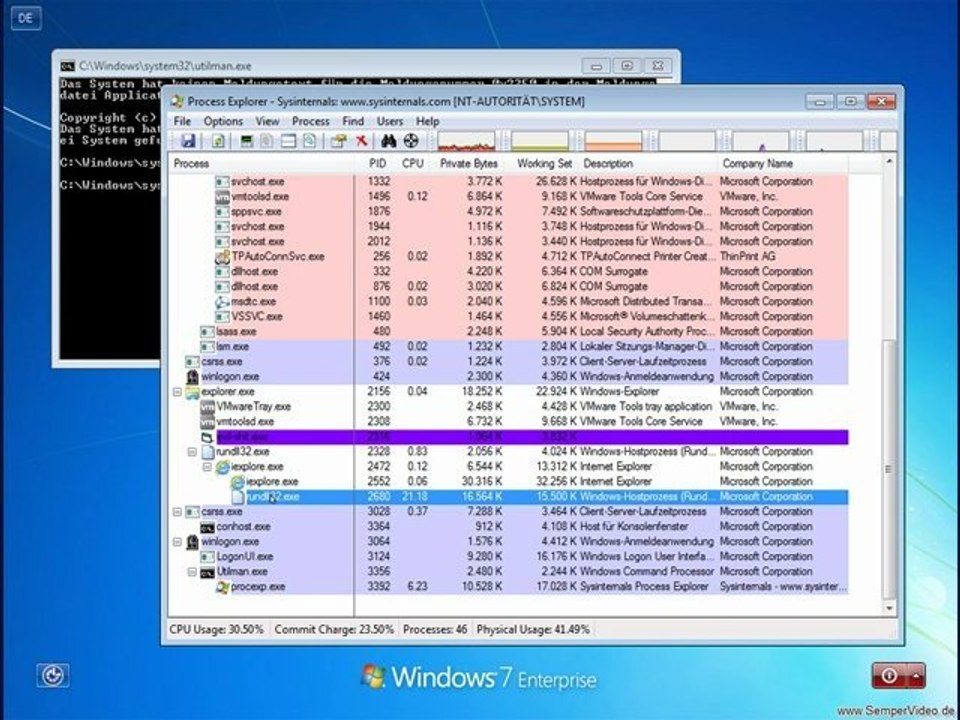Open the Options menu
Image resolution: width=960 pixels, height=720 pixels.
223,121
